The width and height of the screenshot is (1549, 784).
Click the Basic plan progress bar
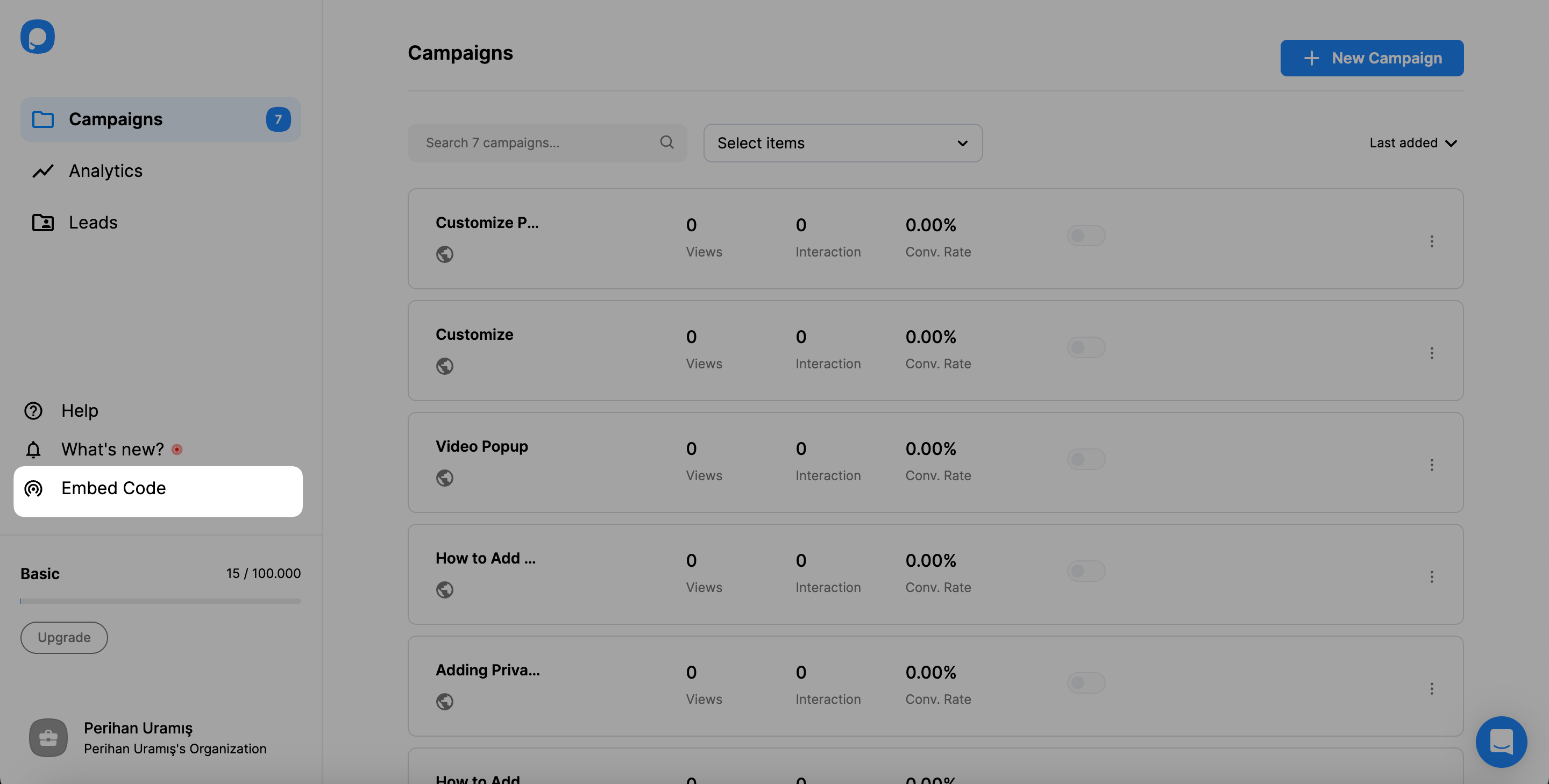pyautogui.click(x=160, y=600)
